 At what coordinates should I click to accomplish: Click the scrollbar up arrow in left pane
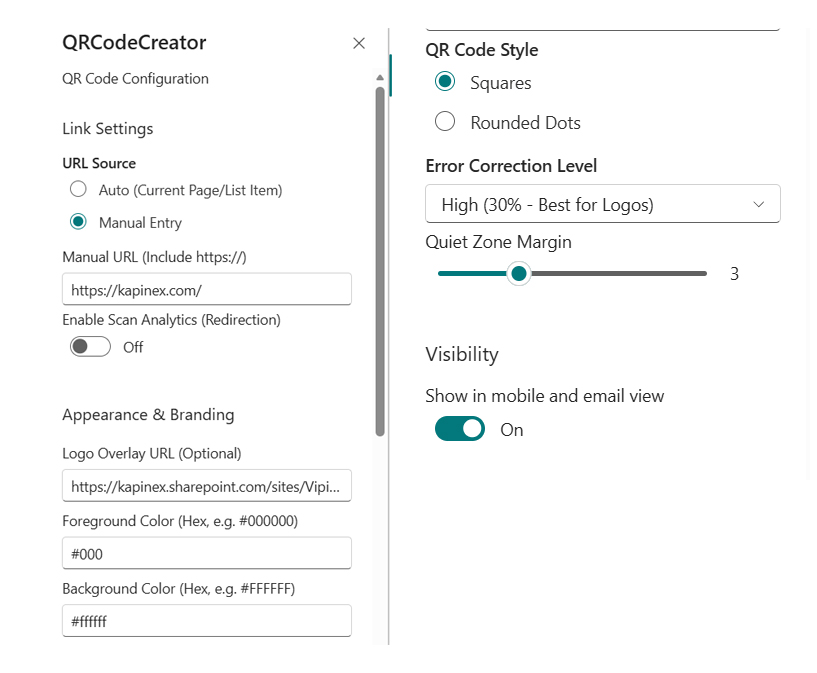point(380,78)
